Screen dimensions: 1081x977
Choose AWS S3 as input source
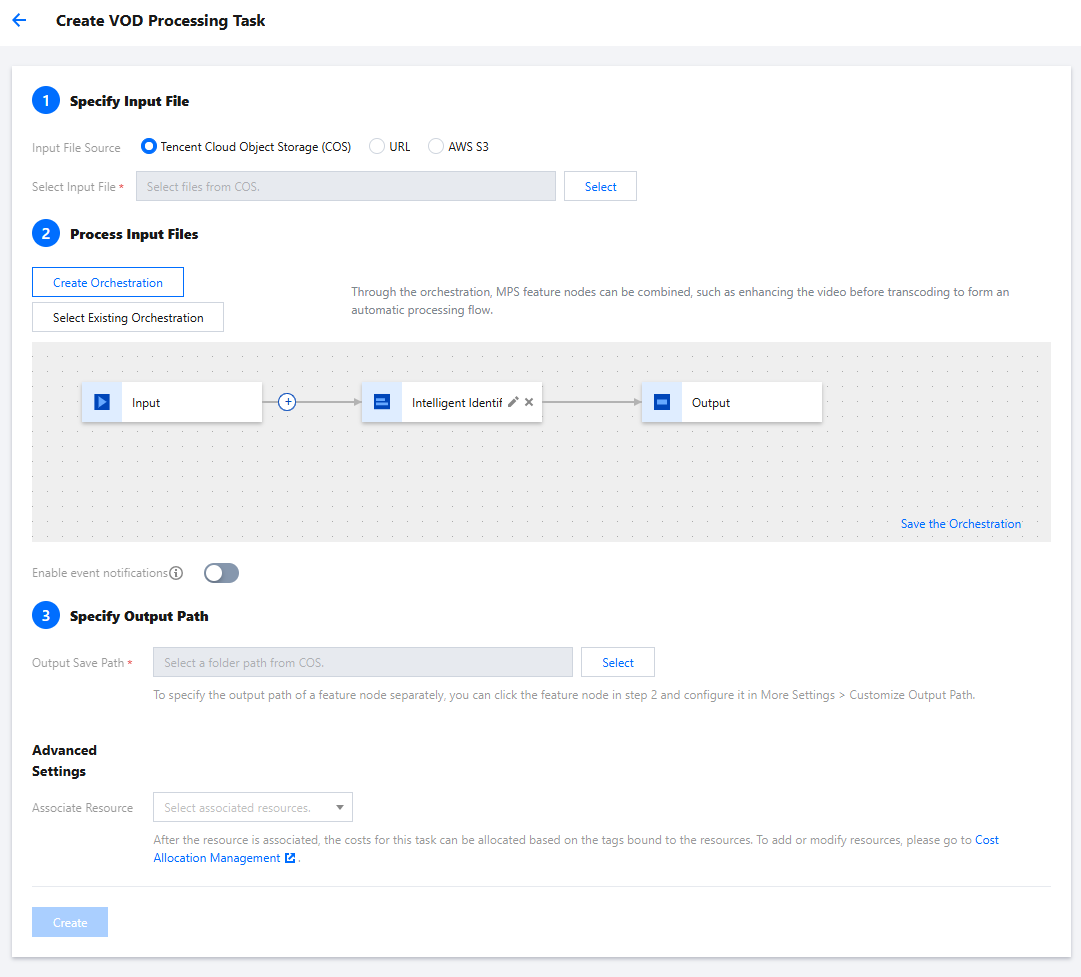coord(436,146)
